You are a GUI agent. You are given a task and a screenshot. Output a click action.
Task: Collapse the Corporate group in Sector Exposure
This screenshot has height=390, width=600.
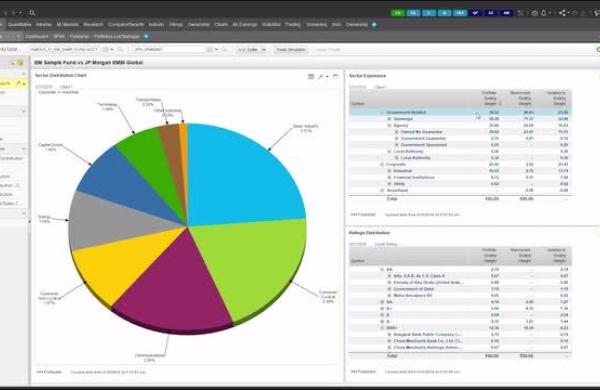point(382,164)
